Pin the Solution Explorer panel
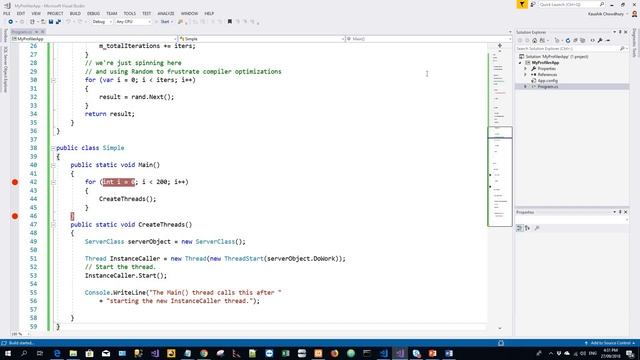The width and height of the screenshot is (640, 360). click(620, 32)
